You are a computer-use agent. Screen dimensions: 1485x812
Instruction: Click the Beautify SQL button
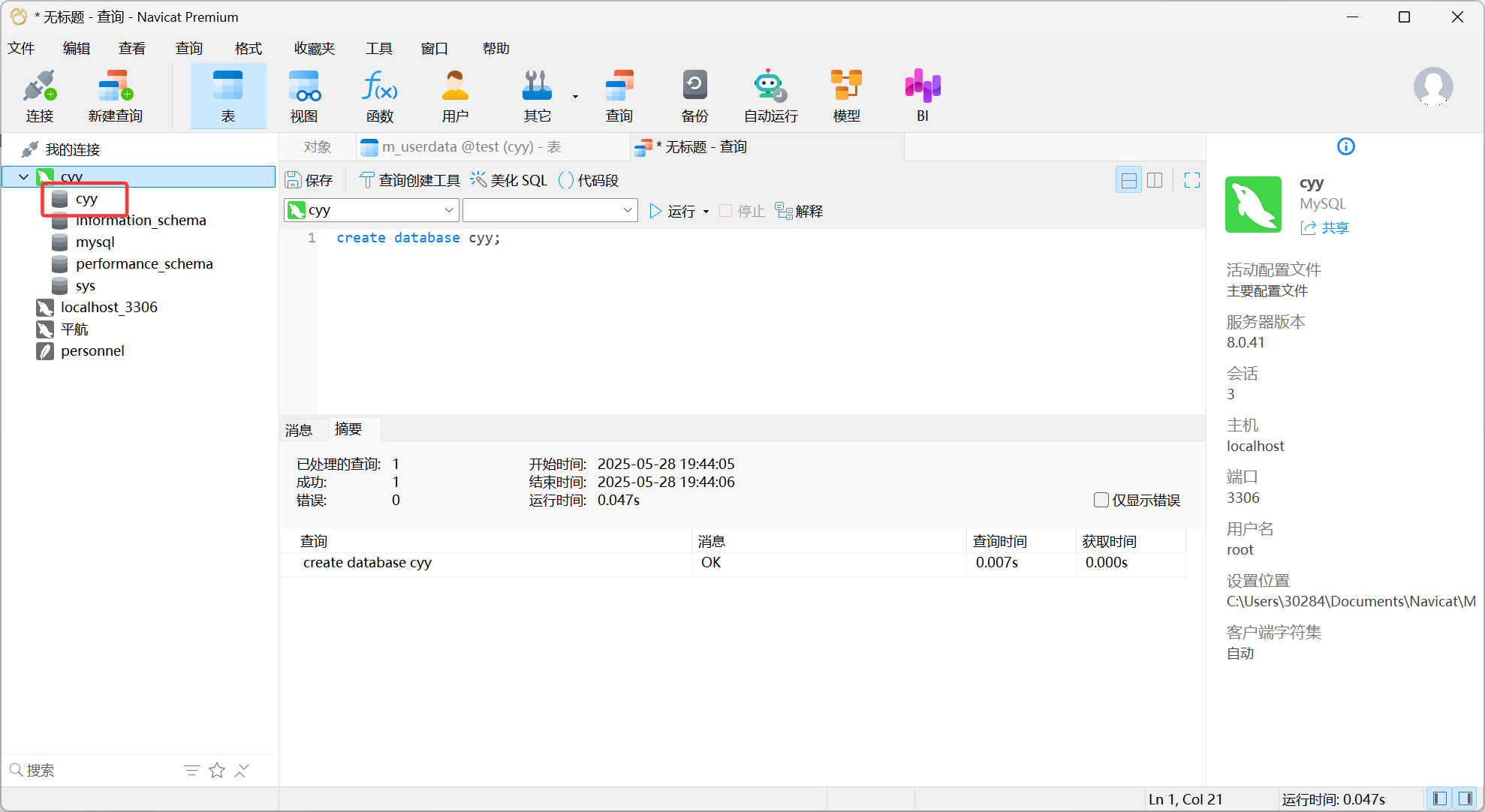click(x=509, y=181)
